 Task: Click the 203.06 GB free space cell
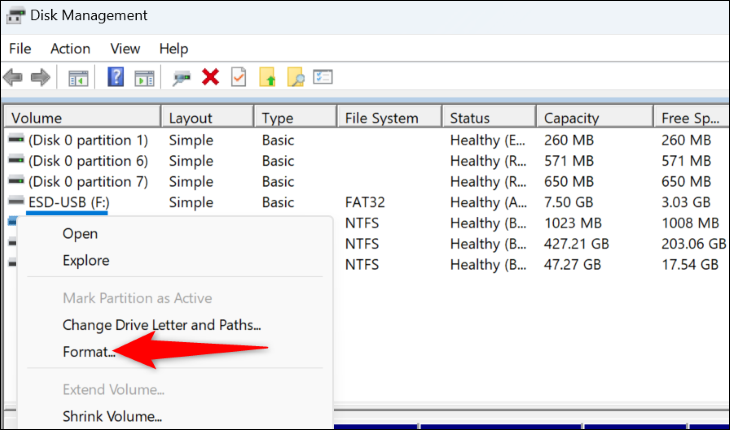694,244
